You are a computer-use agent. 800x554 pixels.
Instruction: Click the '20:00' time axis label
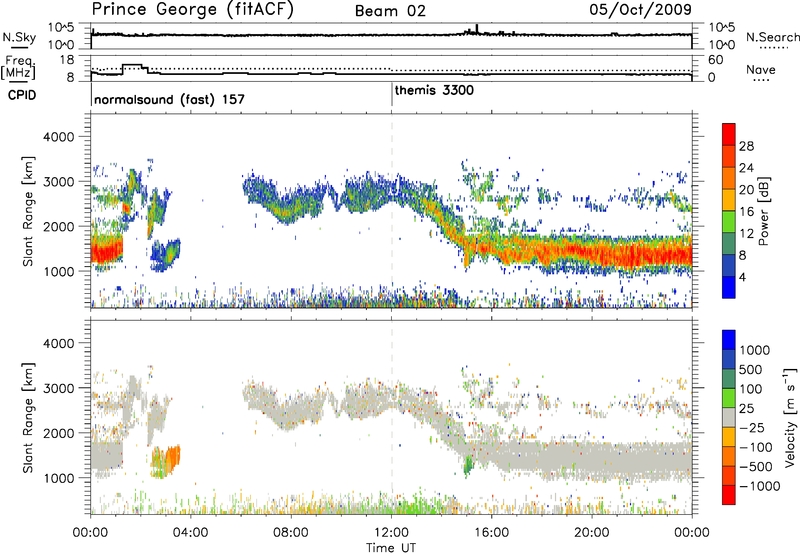(592, 532)
